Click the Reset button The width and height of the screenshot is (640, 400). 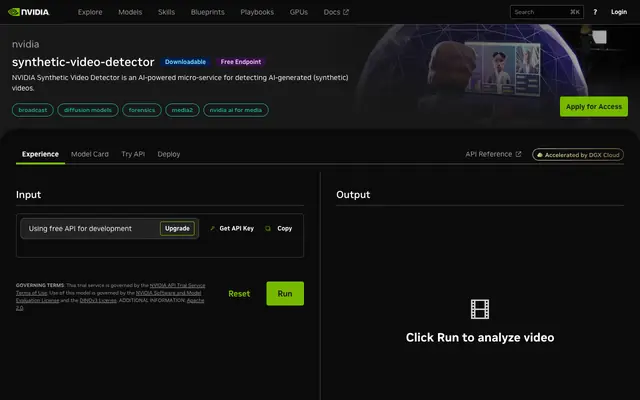pos(239,293)
